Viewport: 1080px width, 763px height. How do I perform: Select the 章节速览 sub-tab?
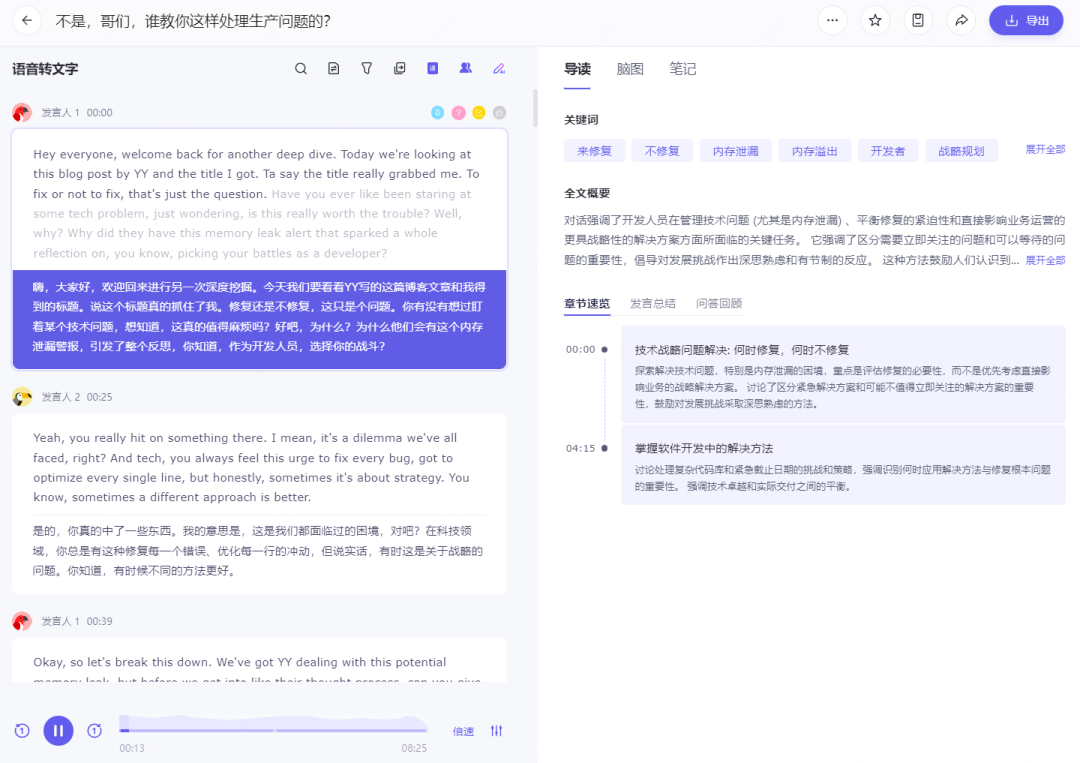[587, 304]
